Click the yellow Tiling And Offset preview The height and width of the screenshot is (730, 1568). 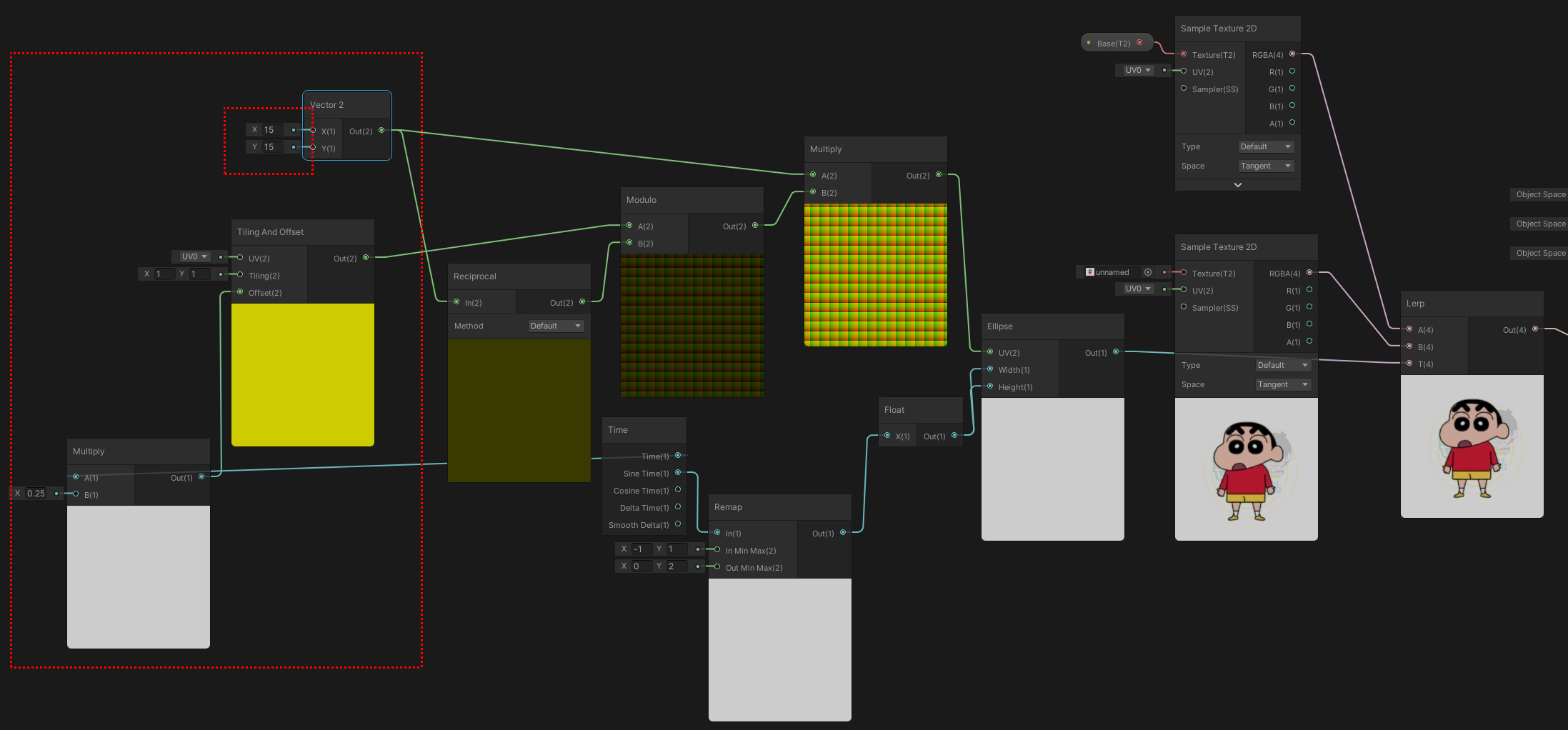tap(303, 375)
